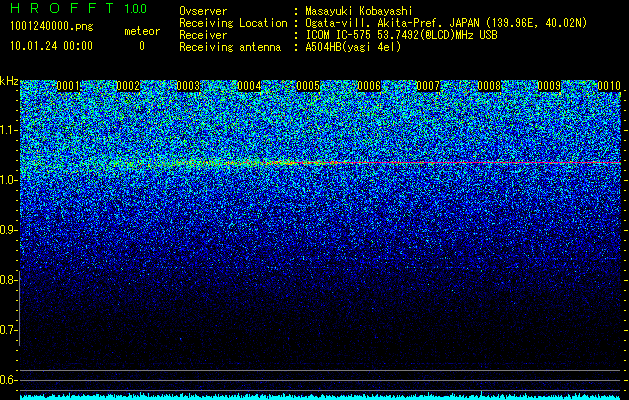Click the cyan signal level graph at the bottom
The width and height of the screenshot is (629, 400).
click(x=321, y=396)
